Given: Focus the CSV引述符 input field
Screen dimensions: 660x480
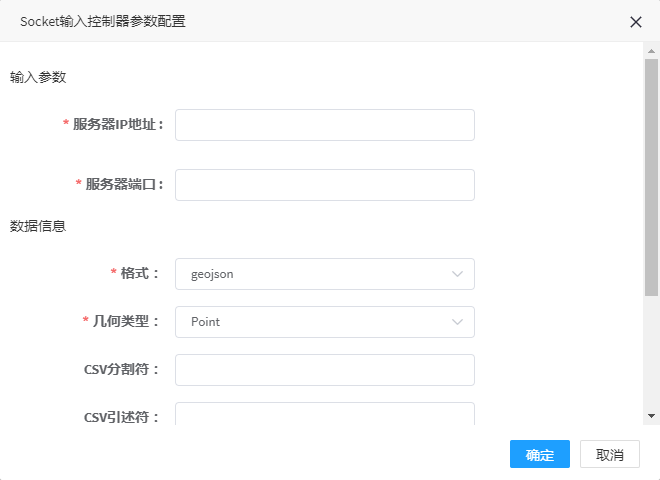Looking at the screenshot, I should [325, 414].
